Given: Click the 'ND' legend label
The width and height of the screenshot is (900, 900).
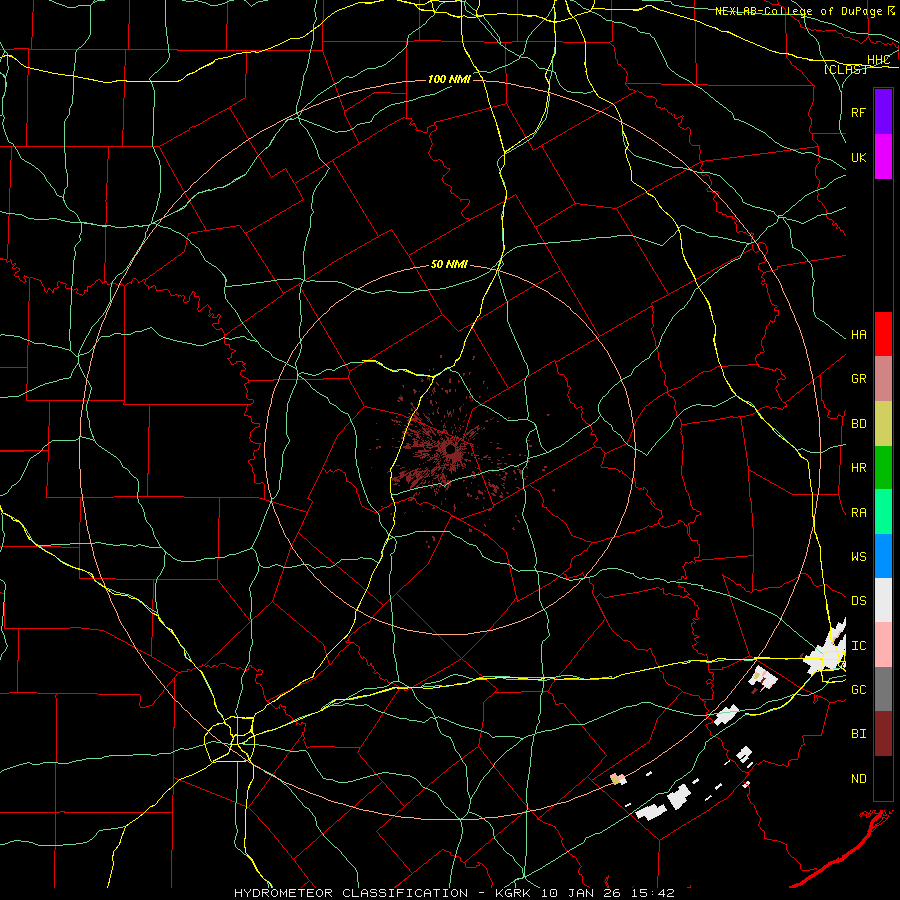Looking at the screenshot, I should 858,779.
